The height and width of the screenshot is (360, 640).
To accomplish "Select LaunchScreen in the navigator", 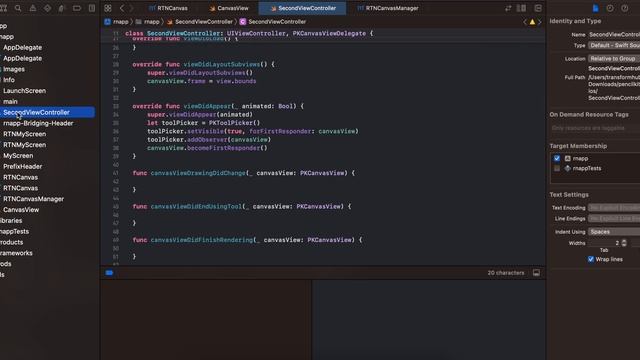I will 24,91.
